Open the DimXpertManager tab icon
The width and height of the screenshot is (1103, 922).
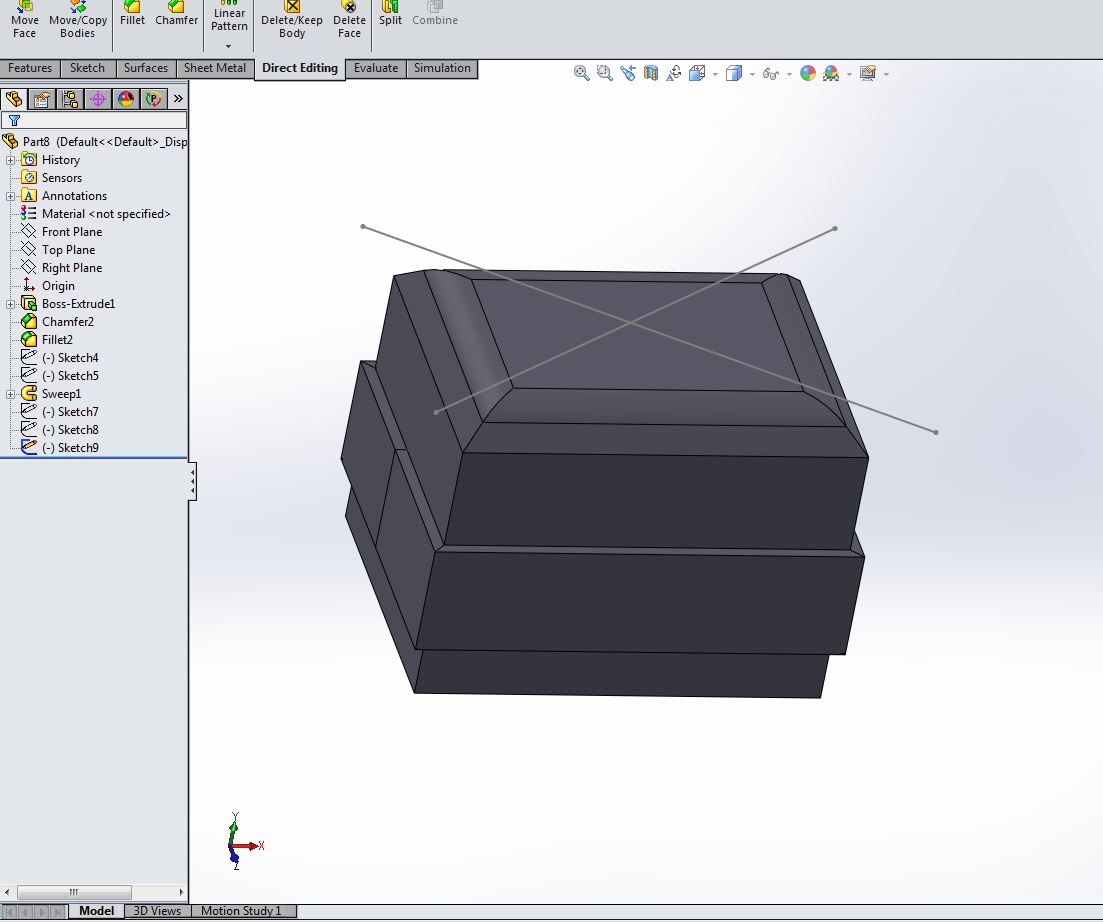point(97,98)
